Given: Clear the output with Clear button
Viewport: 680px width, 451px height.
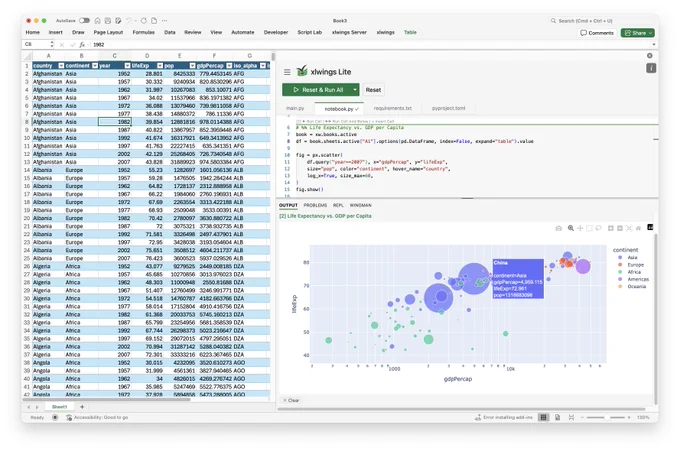Looking at the screenshot, I should [x=291, y=400].
